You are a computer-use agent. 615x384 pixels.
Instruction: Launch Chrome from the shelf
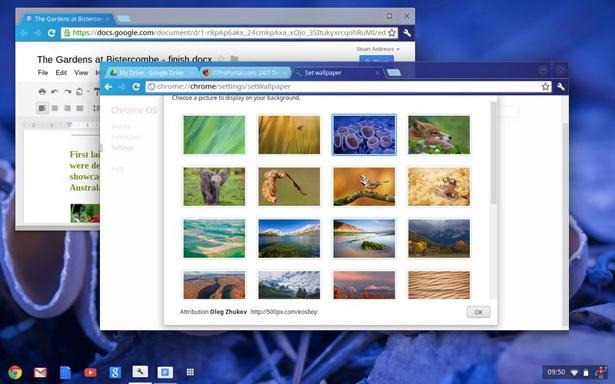tap(15, 372)
